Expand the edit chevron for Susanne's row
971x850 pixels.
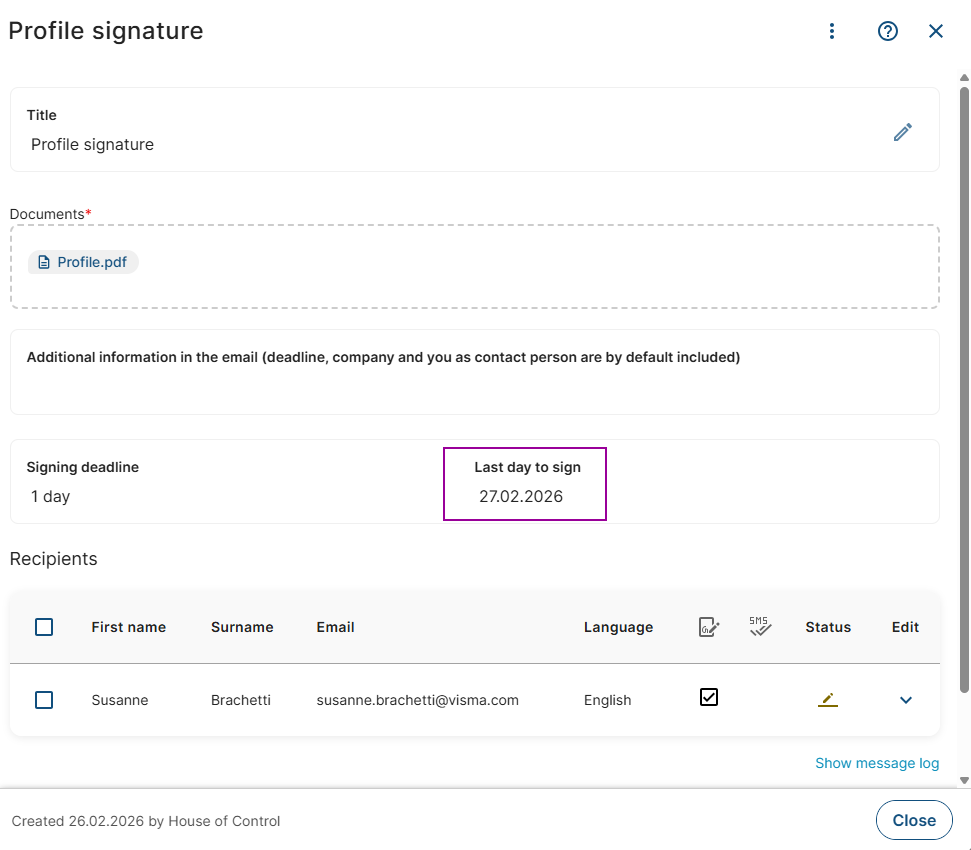click(906, 700)
